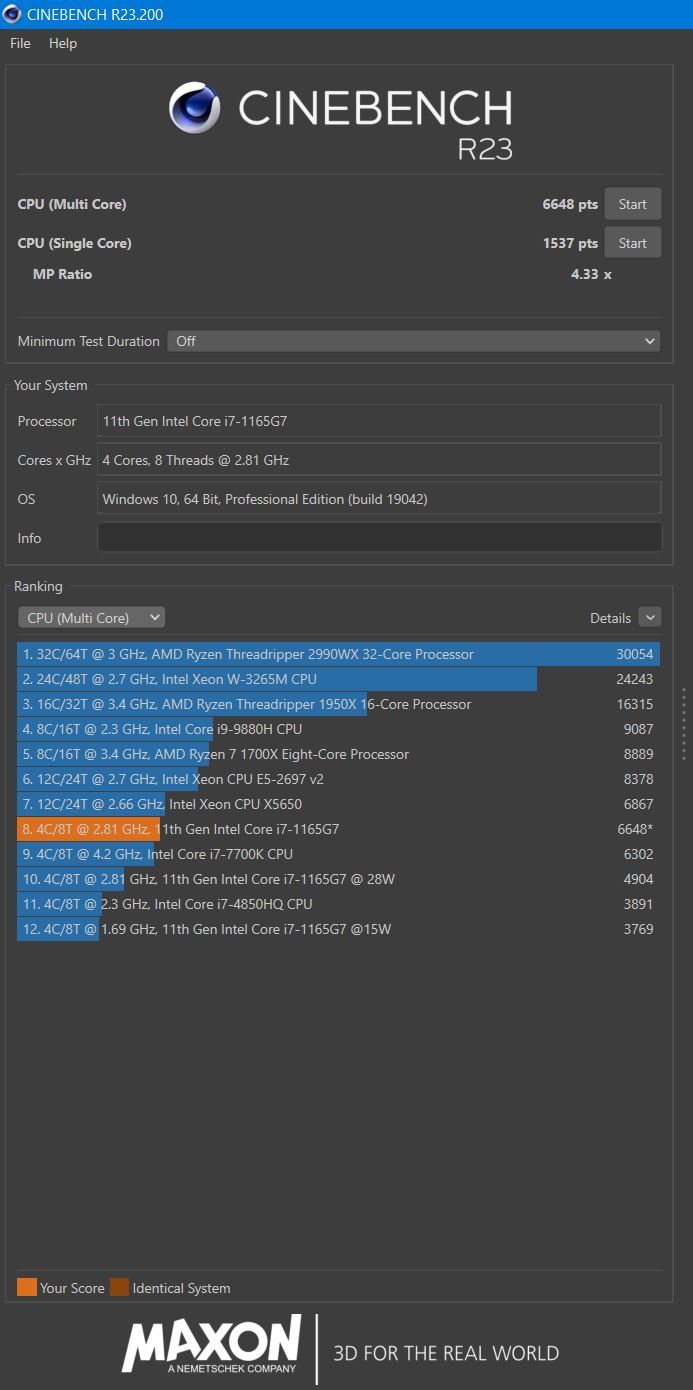This screenshot has height=1390, width=693.
Task: Select the Xeon W-3265M ranking row
Action: click(339, 679)
